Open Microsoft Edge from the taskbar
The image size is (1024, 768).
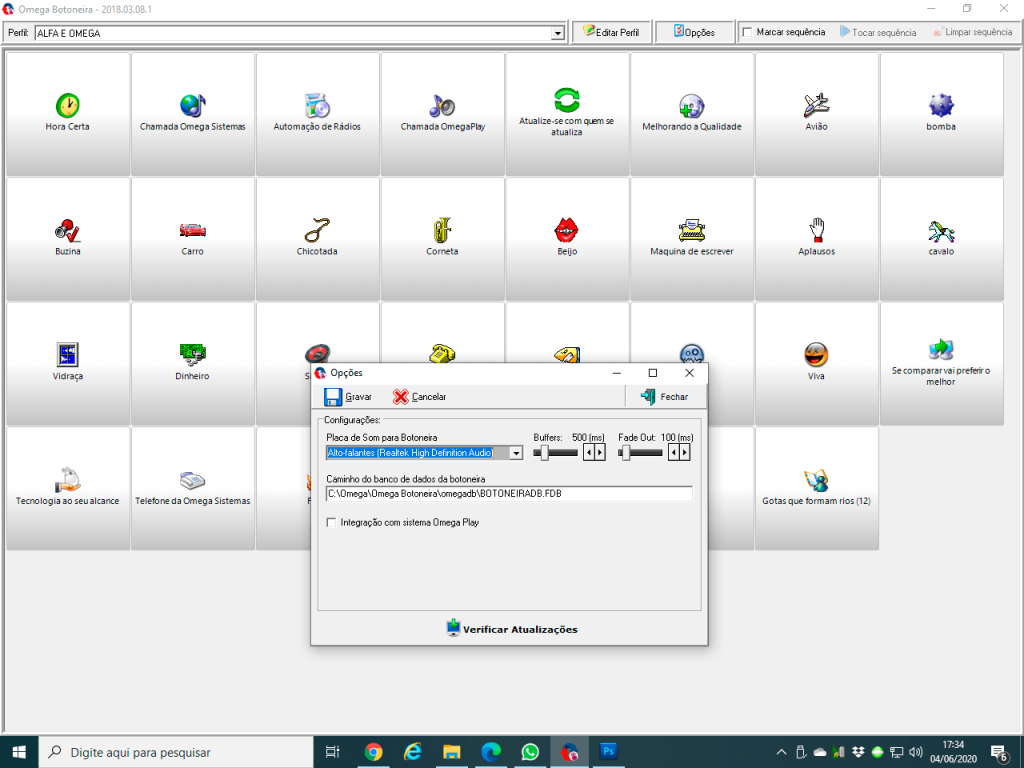(x=490, y=752)
